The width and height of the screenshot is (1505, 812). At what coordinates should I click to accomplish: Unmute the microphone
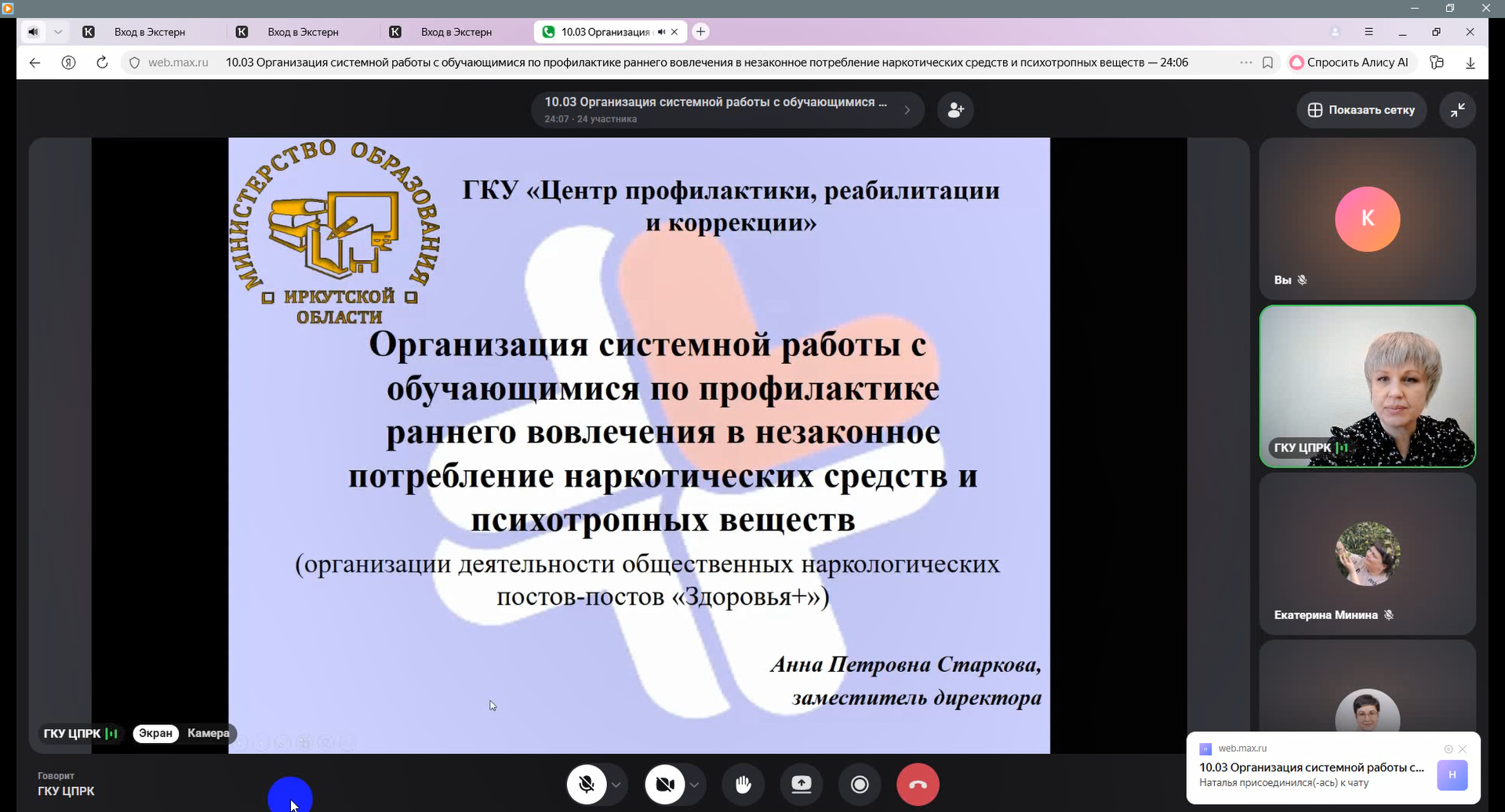(x=587, y=785)
